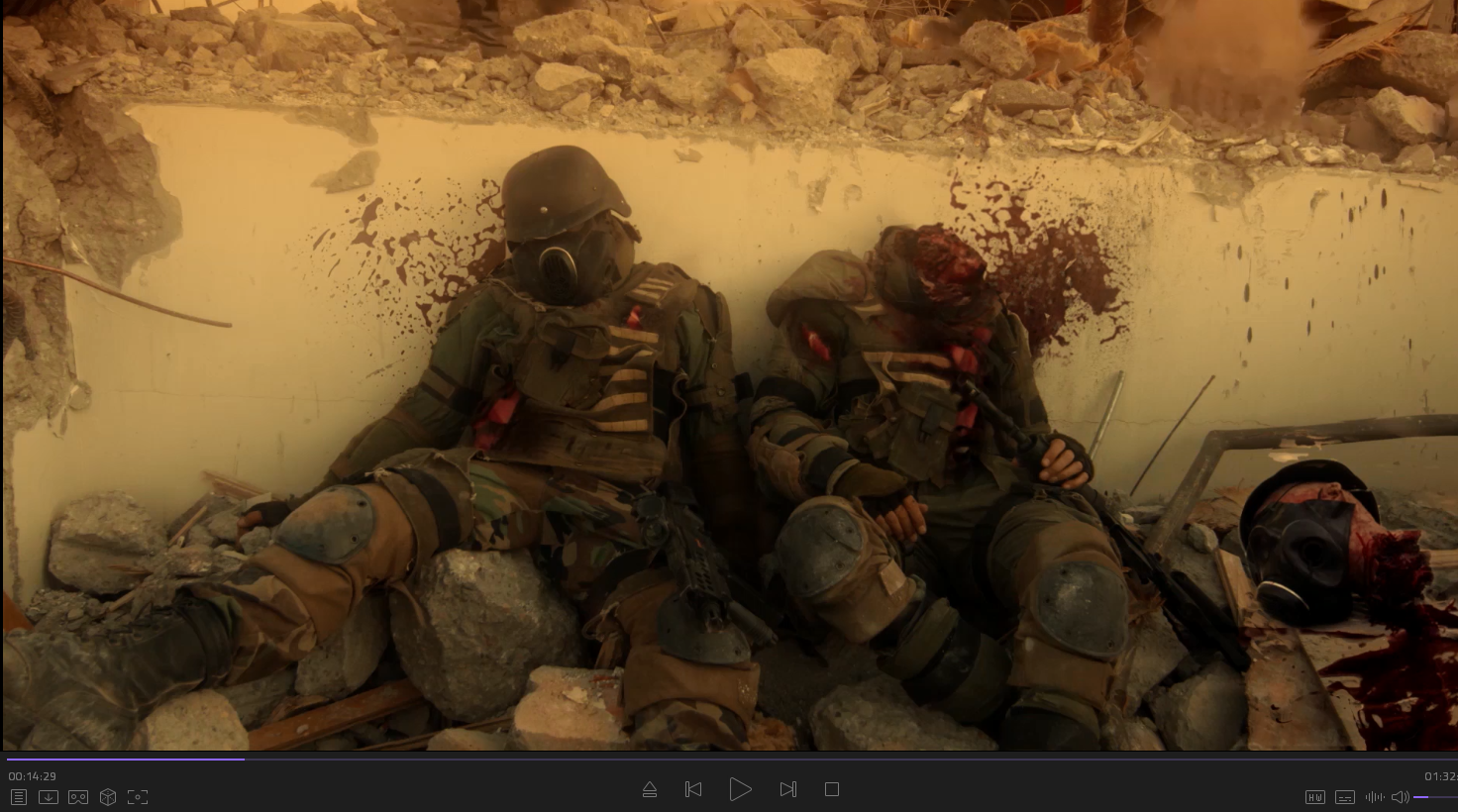This screenshot has height=812, width=1458.
Task: Toggle the subtitles button
Action: point(1344,797)
